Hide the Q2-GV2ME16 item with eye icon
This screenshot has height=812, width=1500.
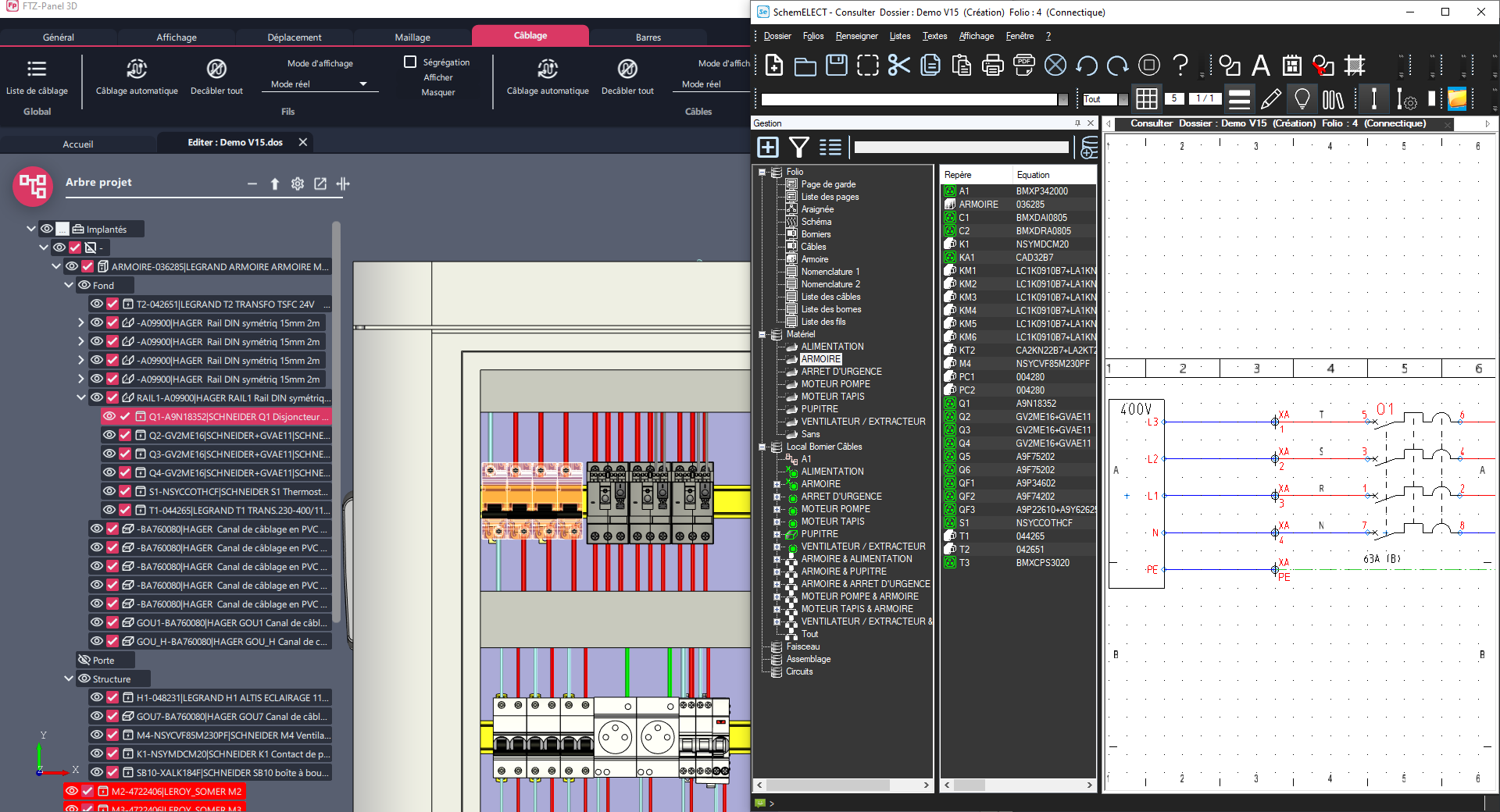109,435
